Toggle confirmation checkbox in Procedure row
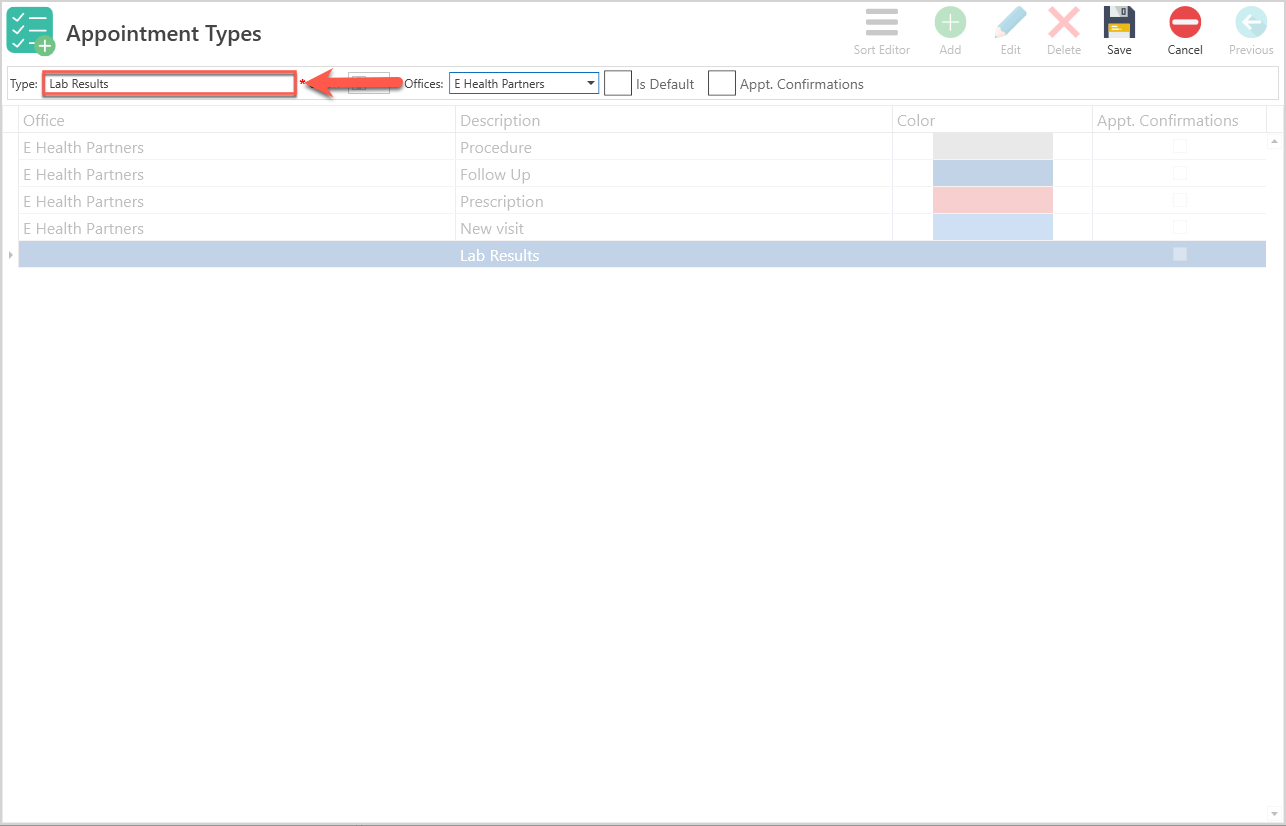This screenshot has height=826, width=1286. point(1180,146)
